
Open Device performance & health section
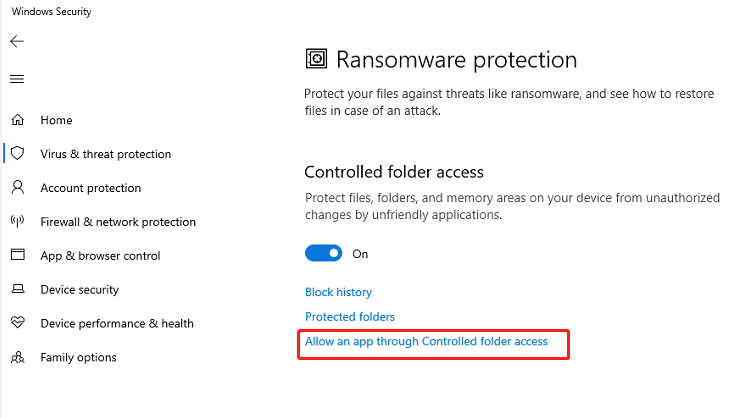pyautogui.click(x=117, y=323)
